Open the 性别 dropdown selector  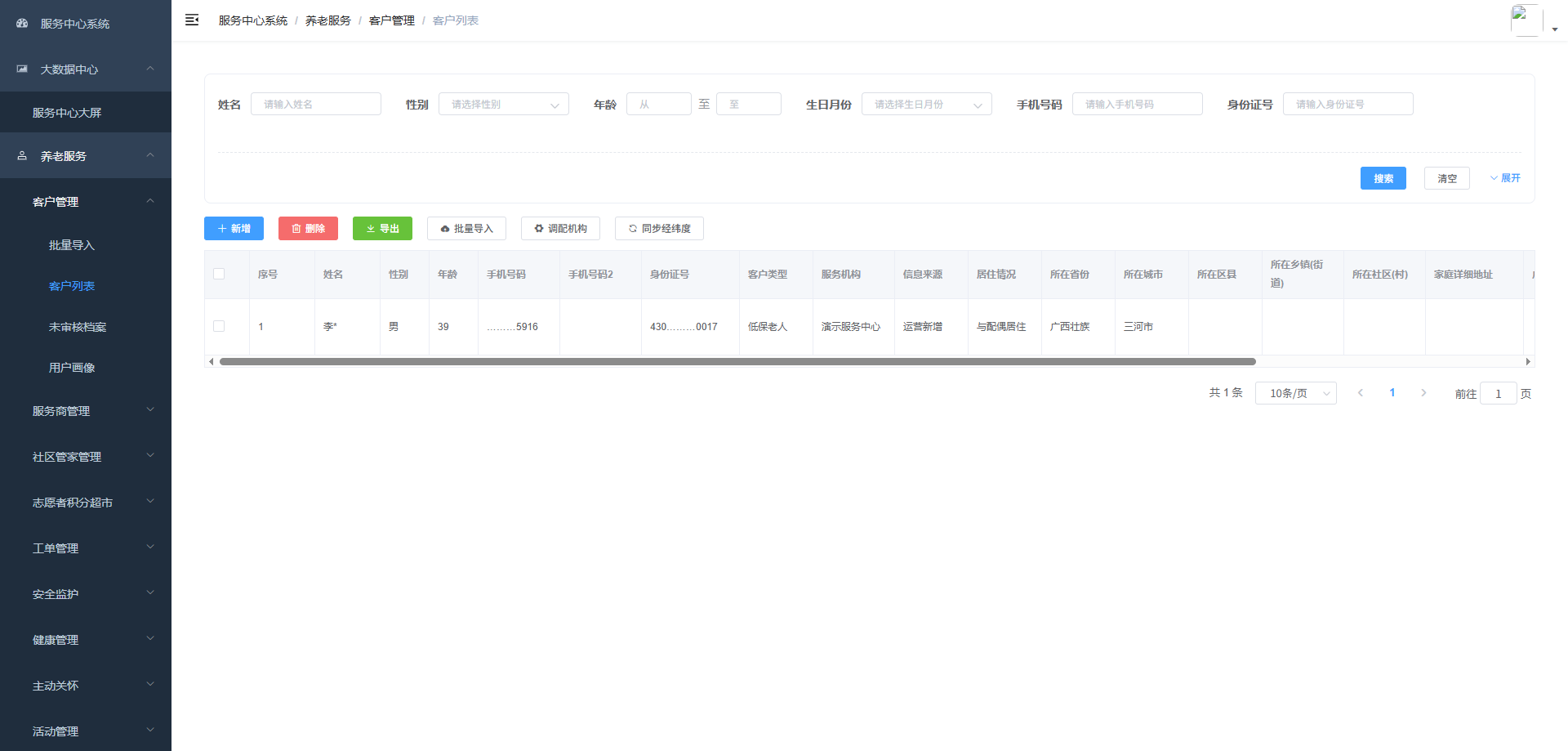point(504,104)
